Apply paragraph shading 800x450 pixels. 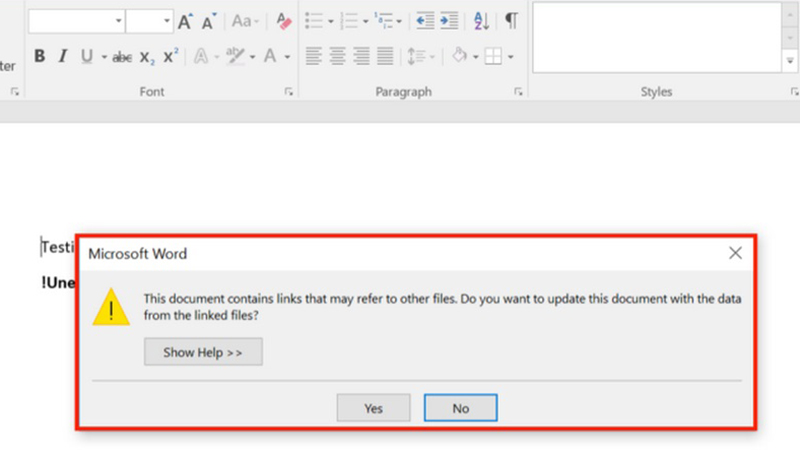[x=460, y=55]
